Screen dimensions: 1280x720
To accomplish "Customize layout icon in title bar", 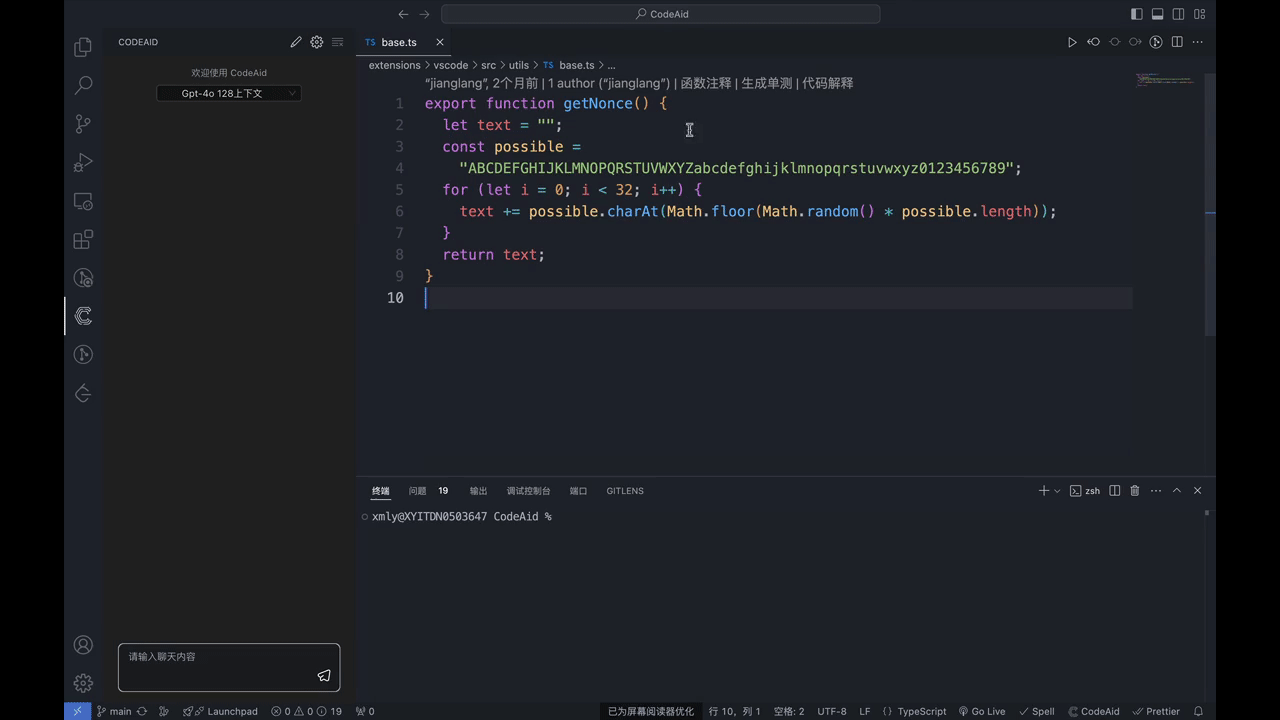I will pos(1199,14).
